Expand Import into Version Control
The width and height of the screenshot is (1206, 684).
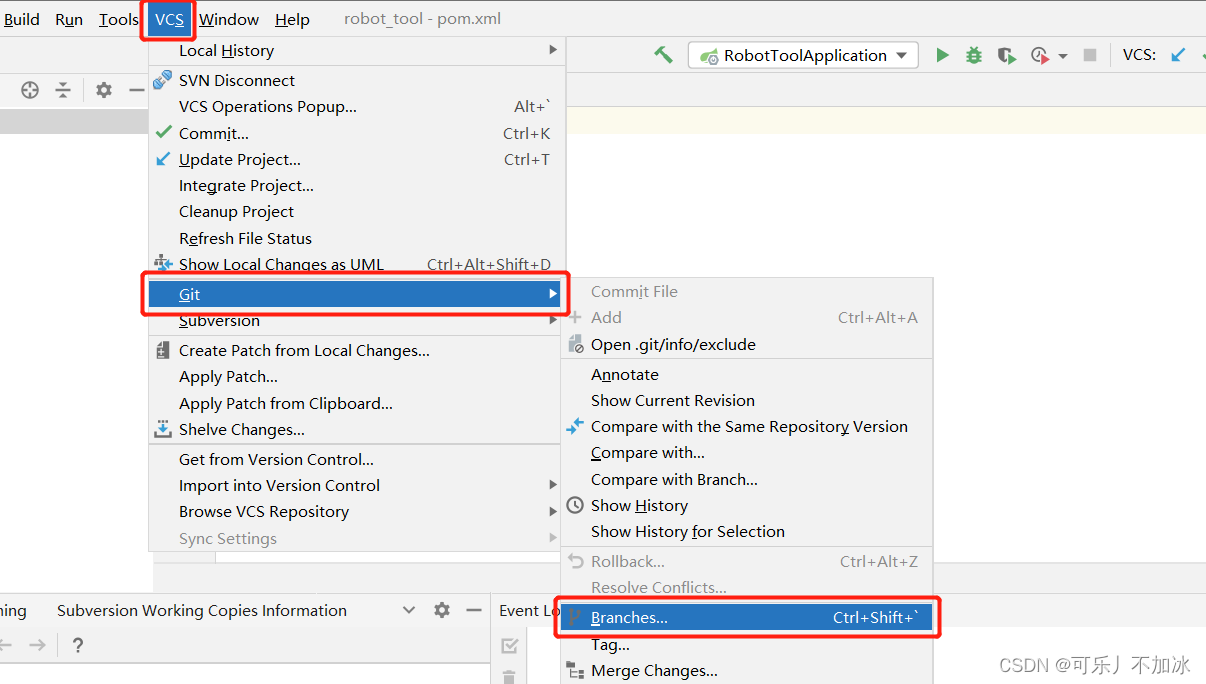point(357,485)
